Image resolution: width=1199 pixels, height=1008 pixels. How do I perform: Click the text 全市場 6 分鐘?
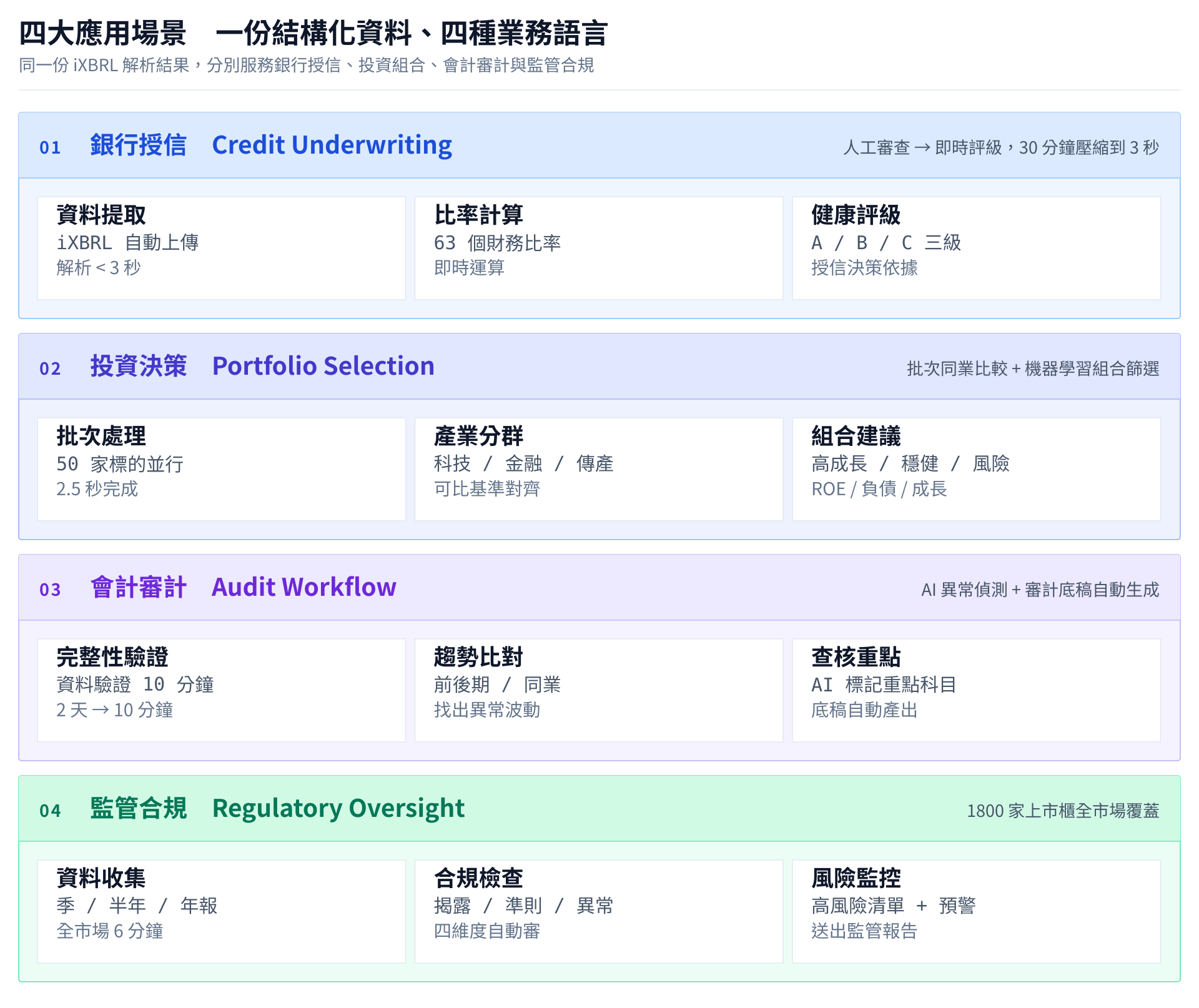click(x=109, y=931)
